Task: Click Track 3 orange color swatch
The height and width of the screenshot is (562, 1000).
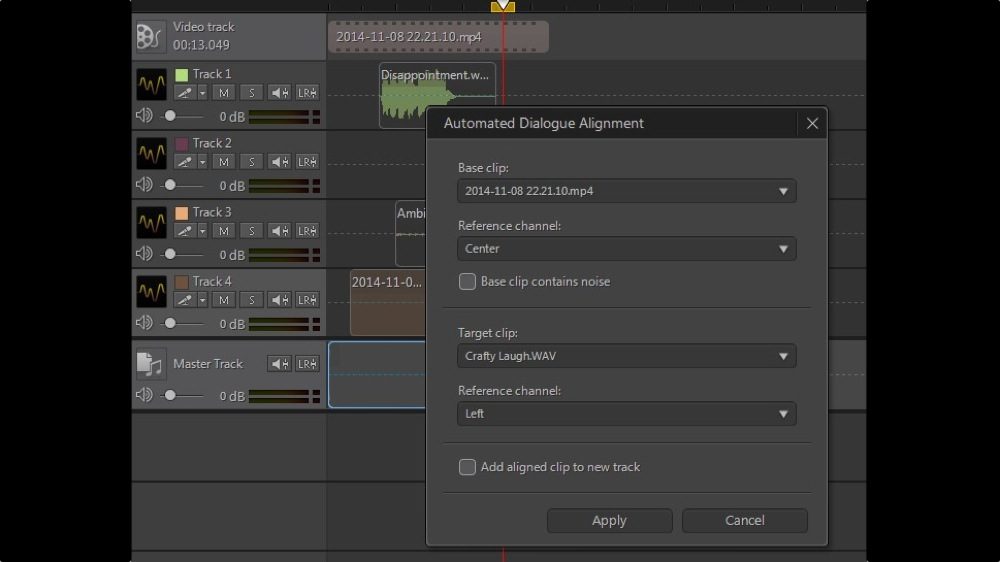Action: (182, 212)
